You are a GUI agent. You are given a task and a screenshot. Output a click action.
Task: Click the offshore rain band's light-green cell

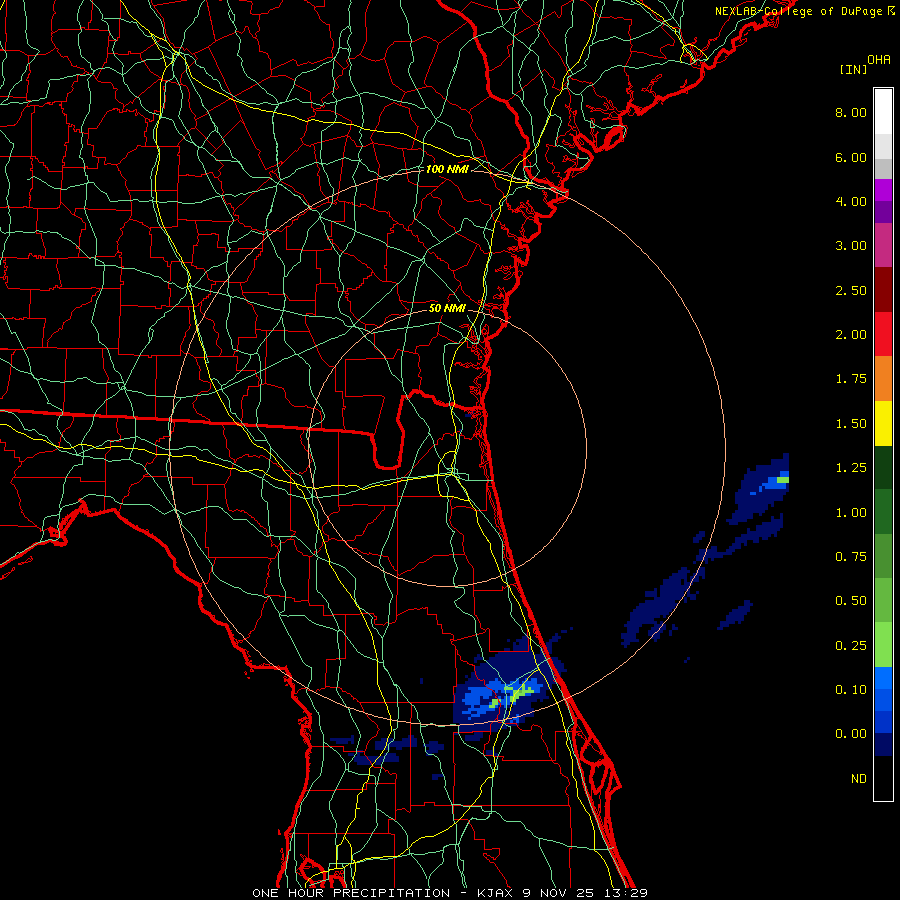click(x=783, y=480)
